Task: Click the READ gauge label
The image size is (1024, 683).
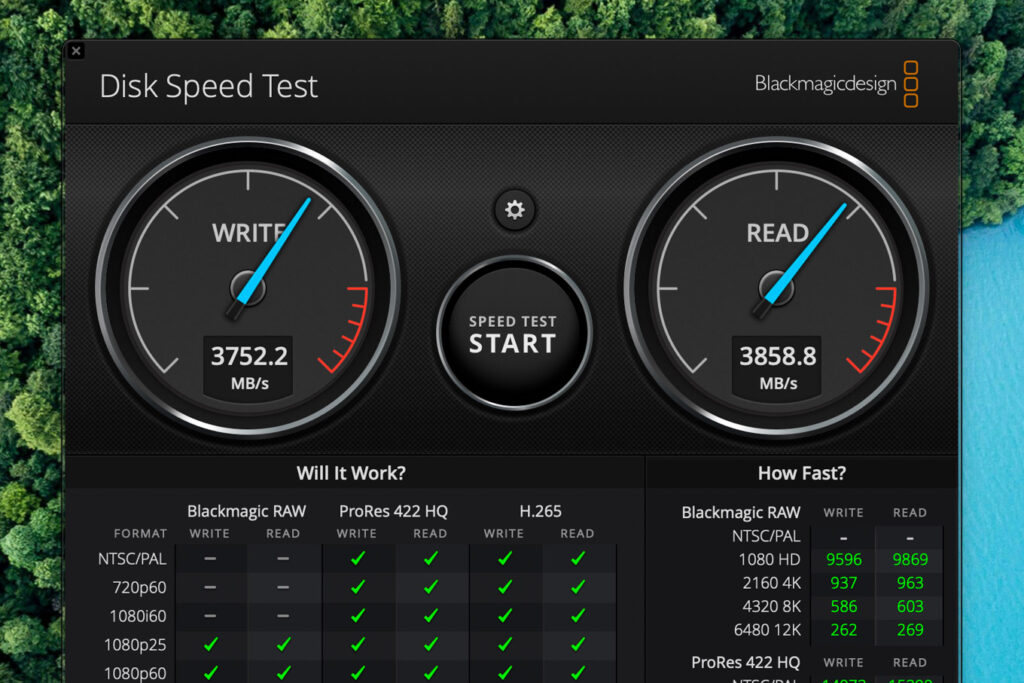Action: pos(777,233)
